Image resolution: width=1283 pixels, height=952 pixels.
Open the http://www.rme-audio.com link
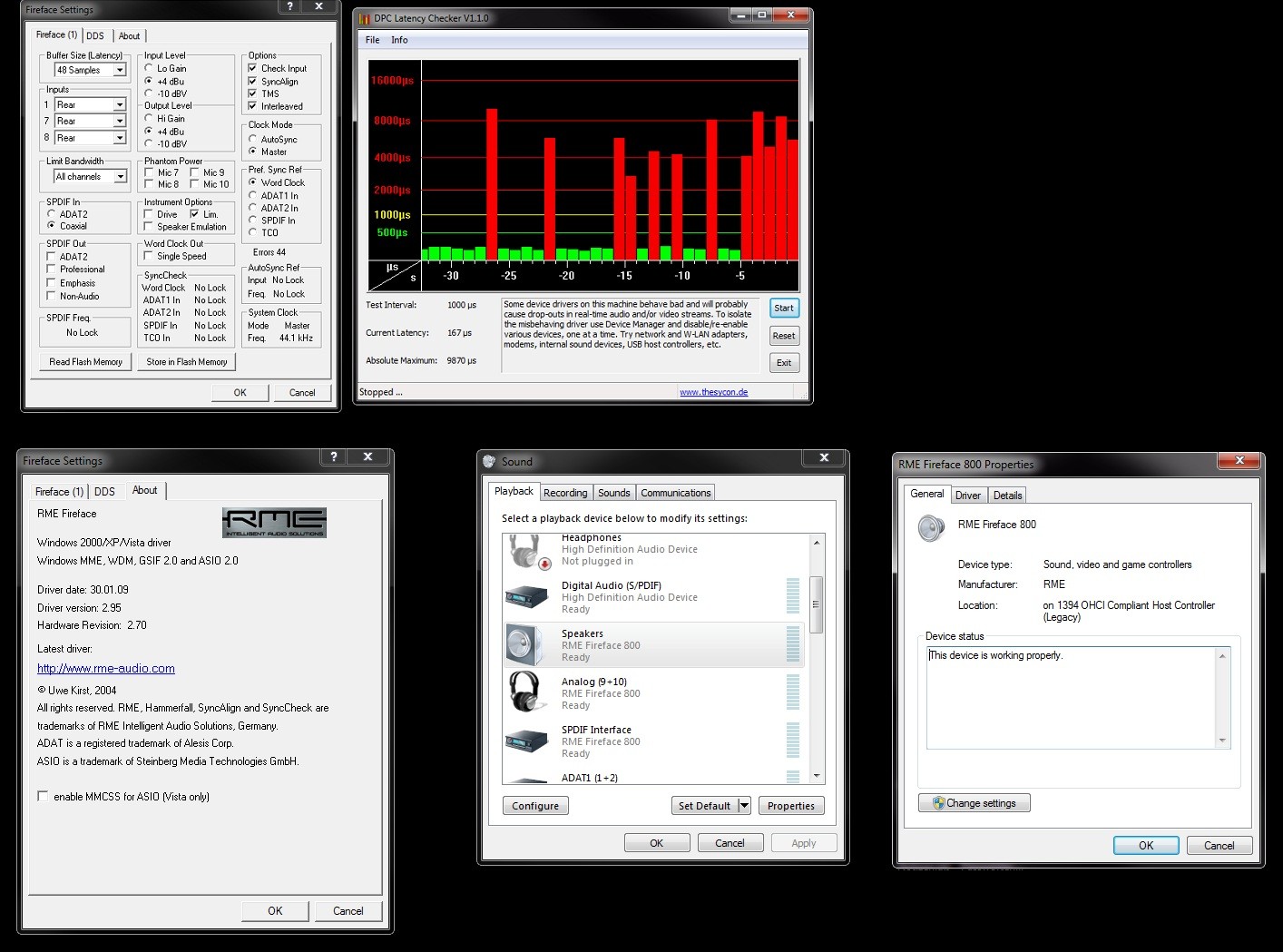click(x=106, y=669)
